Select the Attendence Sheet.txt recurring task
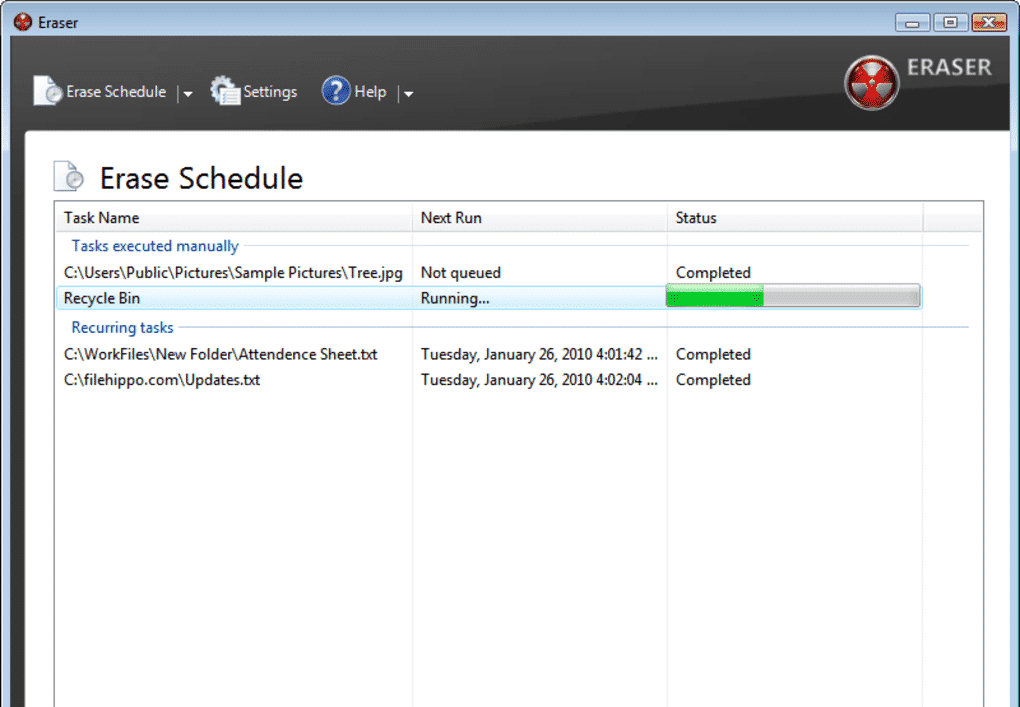This screenshot has width=1020, height=707. [x=220, y=354]
